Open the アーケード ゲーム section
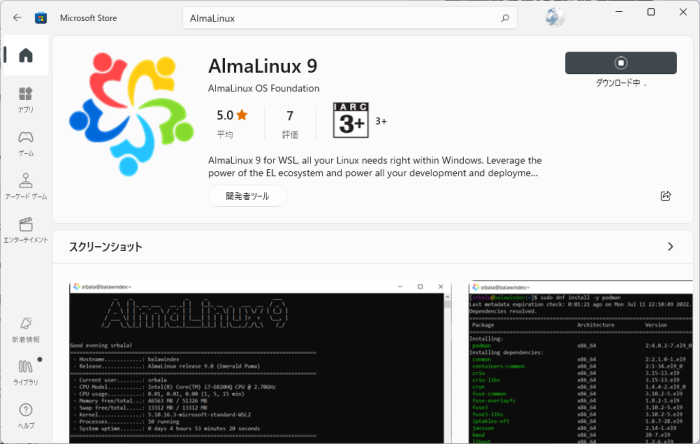 [26, 186]
